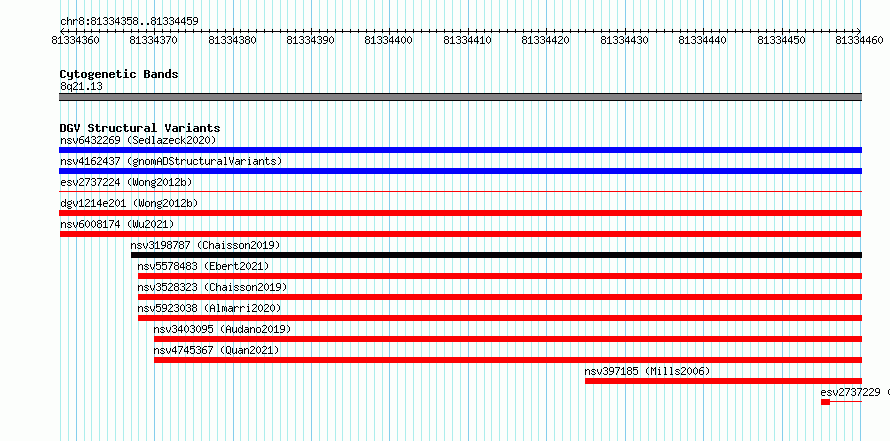Click the chr8:81334358..81334459 region label

[x=129, y=22]
